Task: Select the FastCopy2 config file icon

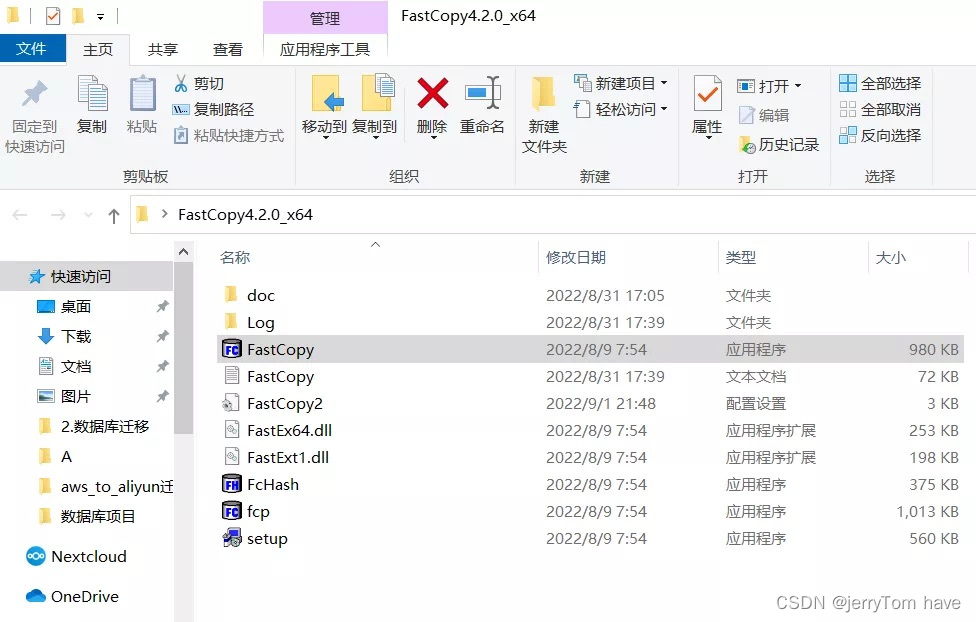Action: [x=232, y=403]
